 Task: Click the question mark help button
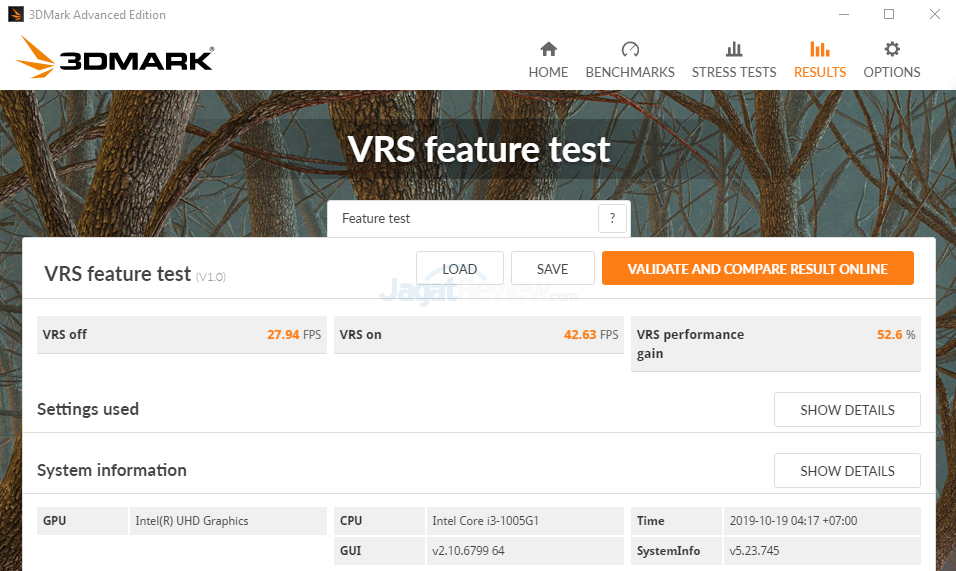612,218
